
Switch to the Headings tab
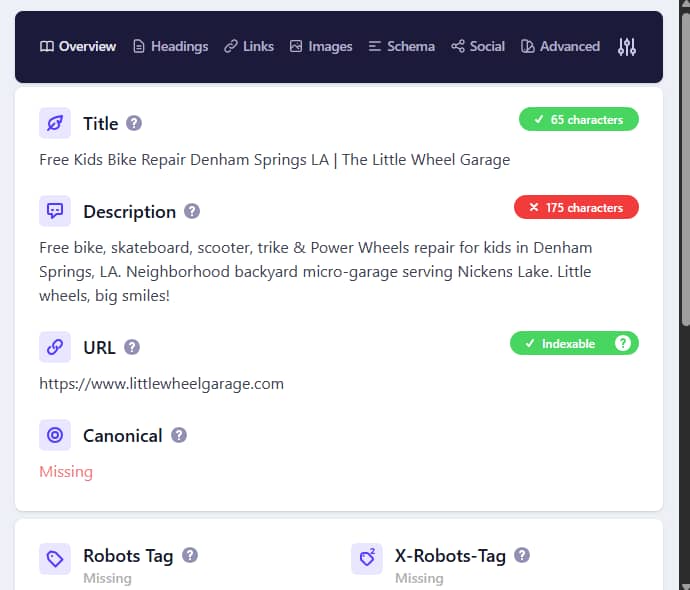pyautogui.click(x=170, y=46)
